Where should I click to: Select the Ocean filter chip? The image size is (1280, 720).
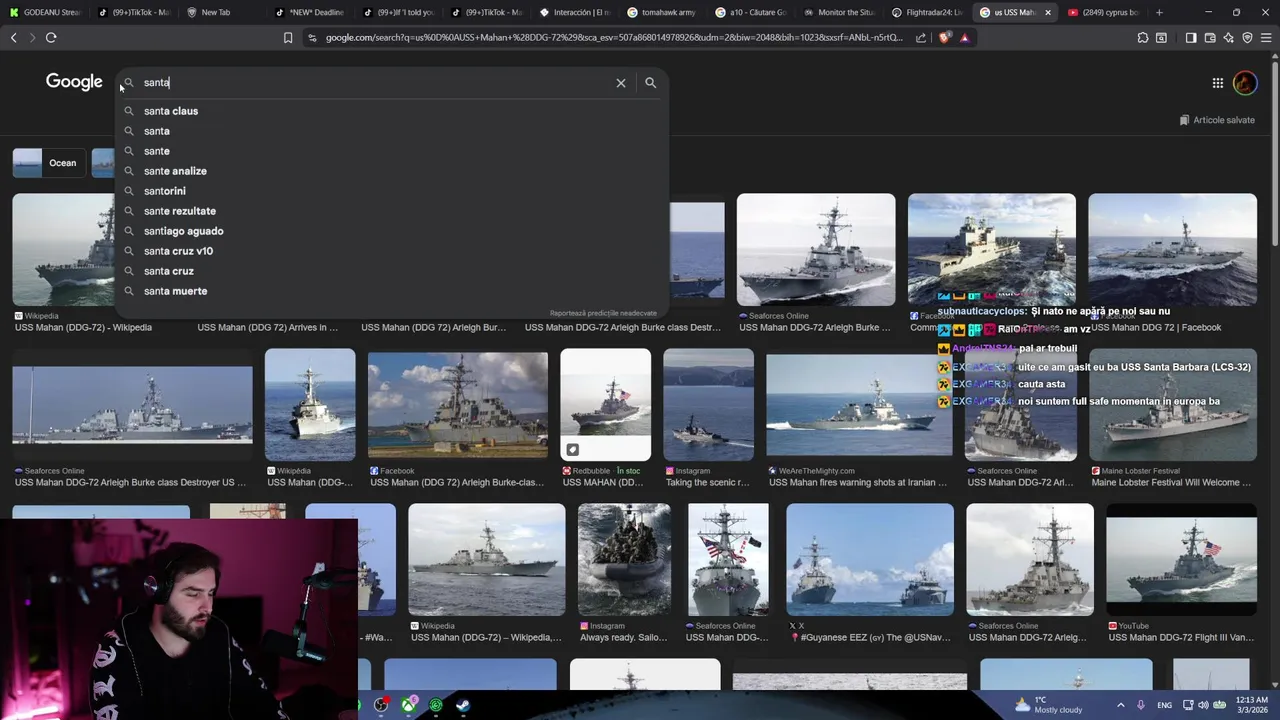[x=47, y=163]
